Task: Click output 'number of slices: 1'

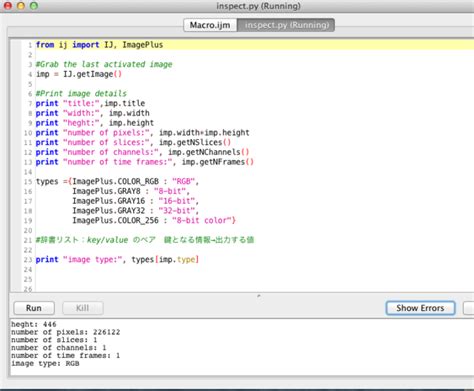Action: (54, 340)
